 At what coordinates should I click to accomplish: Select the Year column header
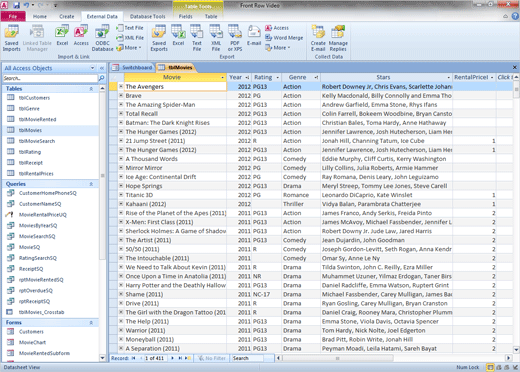click(x=239, y=77)
